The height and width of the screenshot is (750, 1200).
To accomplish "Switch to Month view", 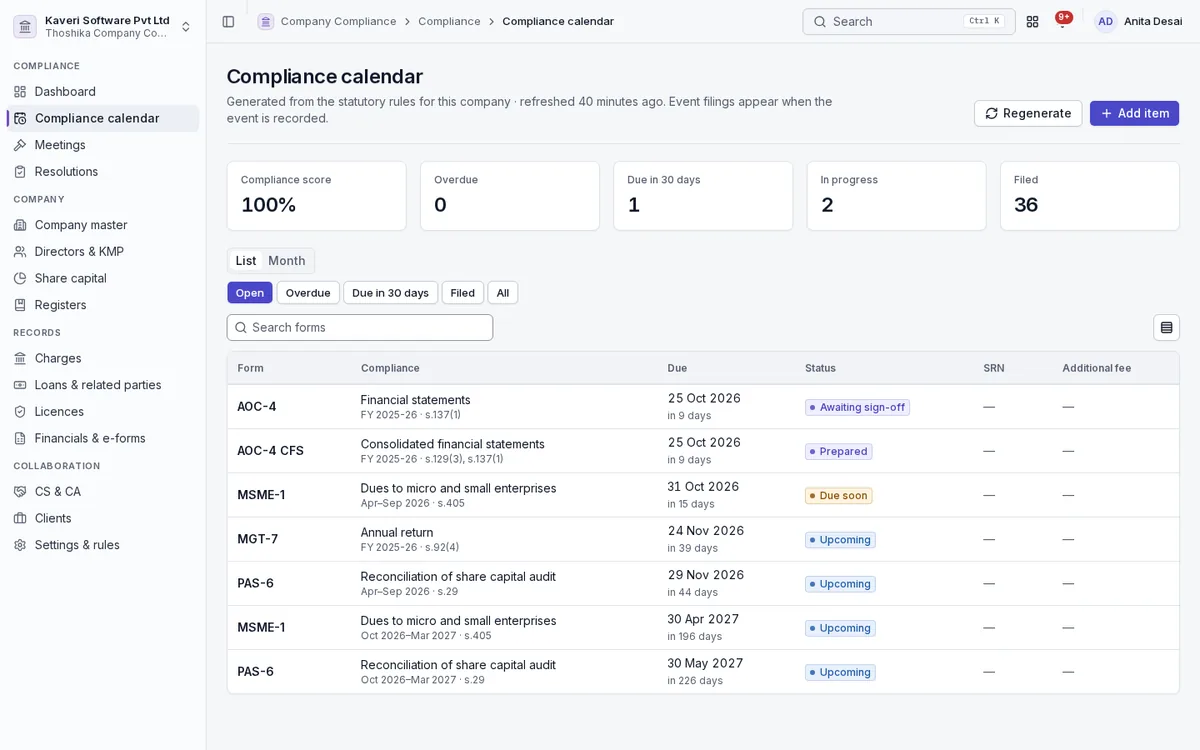I will pos(287,261).
